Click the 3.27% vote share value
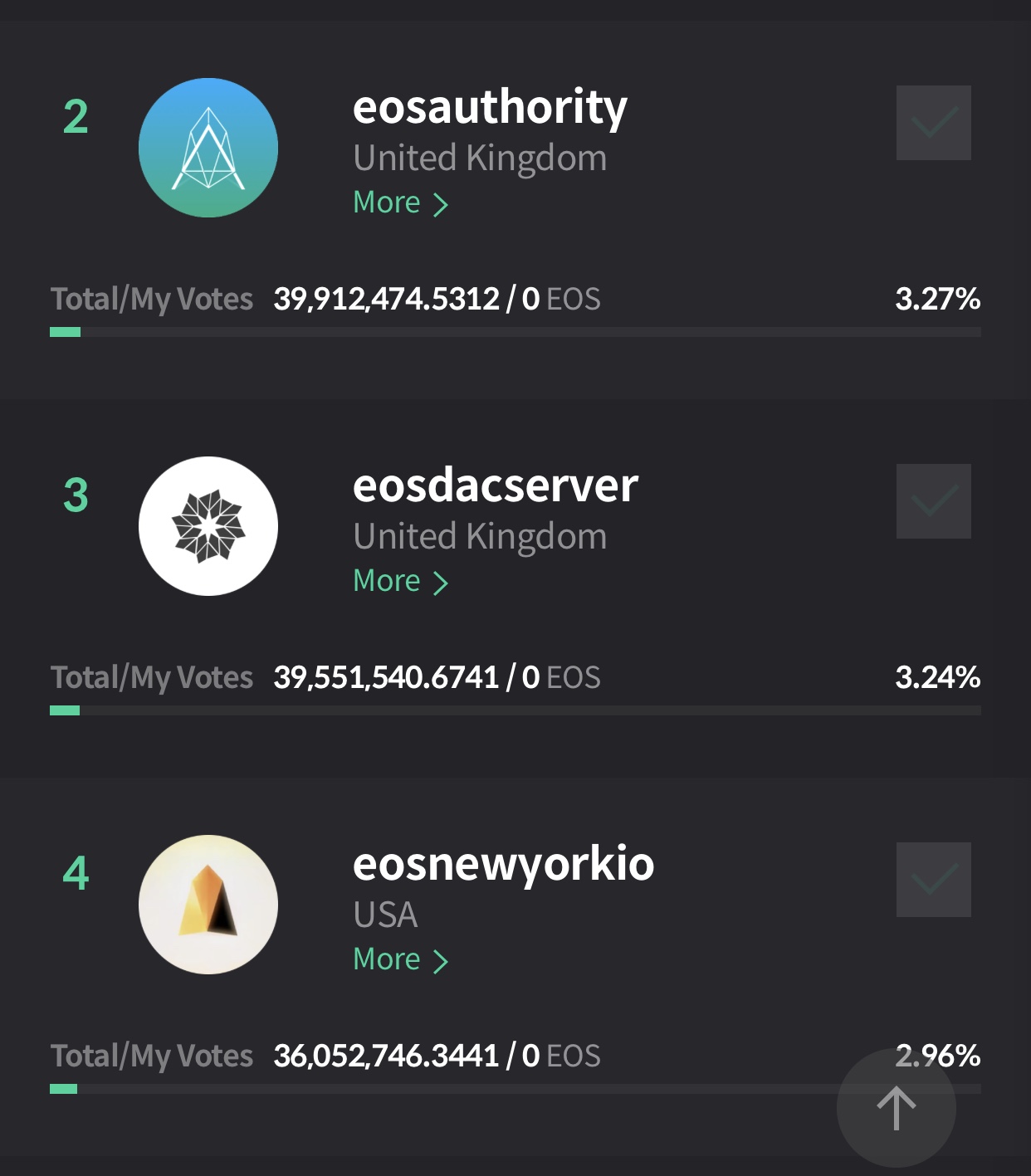 [937, 299]
